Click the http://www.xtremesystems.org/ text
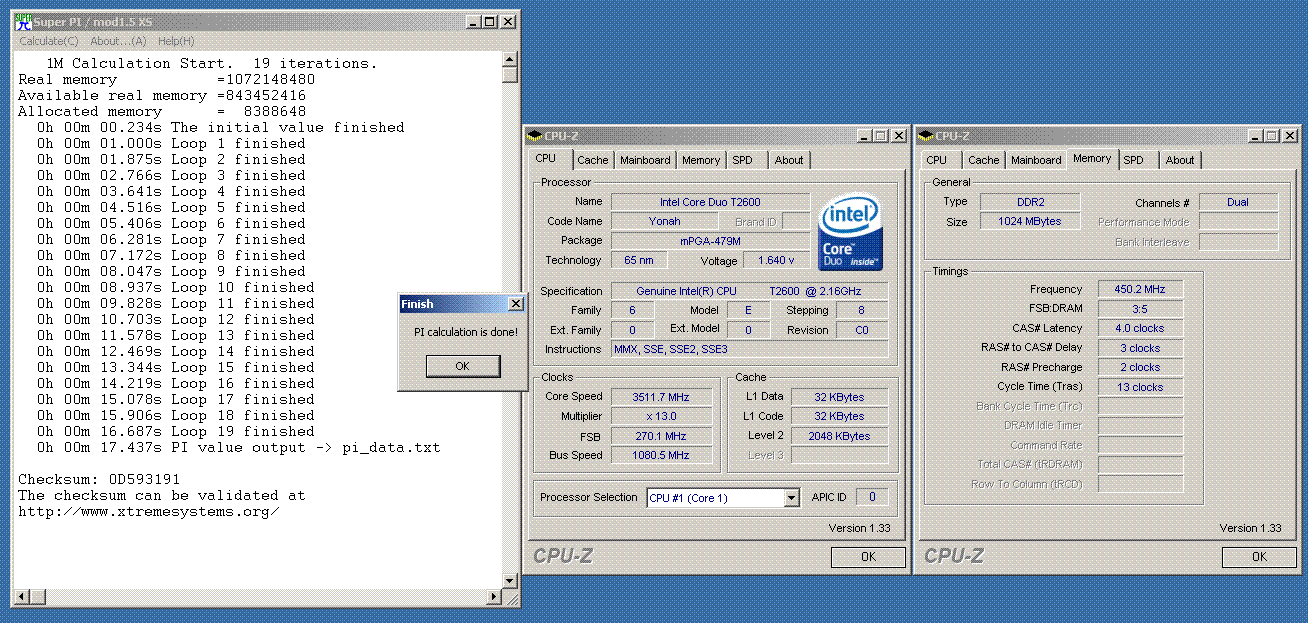1308x623 pixels. 149,512
